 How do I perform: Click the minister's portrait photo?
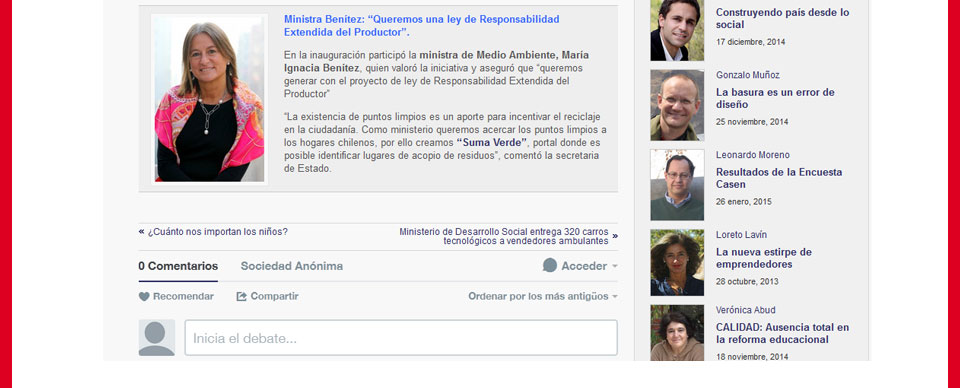(209, 100)
